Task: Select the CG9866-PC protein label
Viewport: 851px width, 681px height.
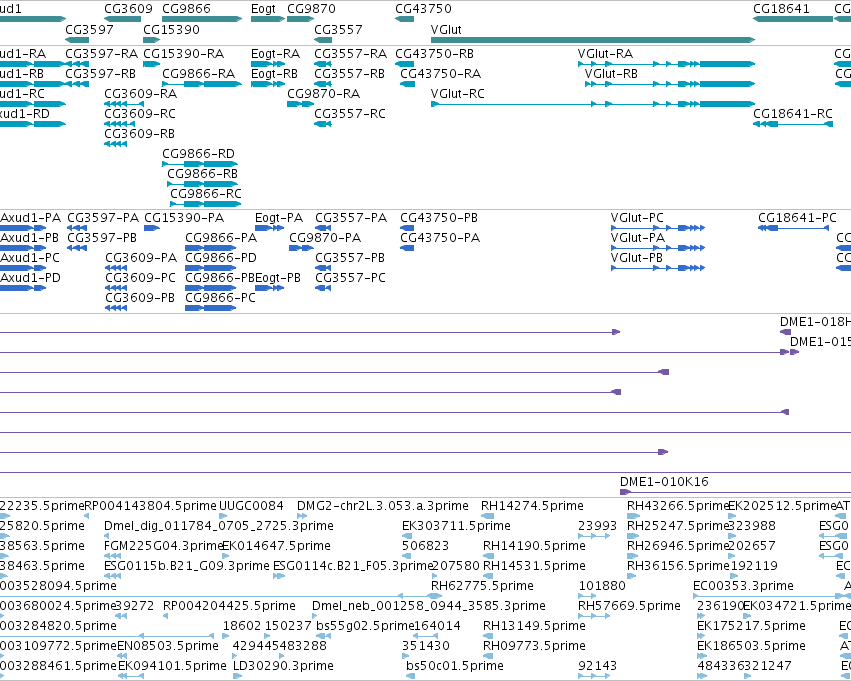Action: pyautogui.click(x=220, y=298)
